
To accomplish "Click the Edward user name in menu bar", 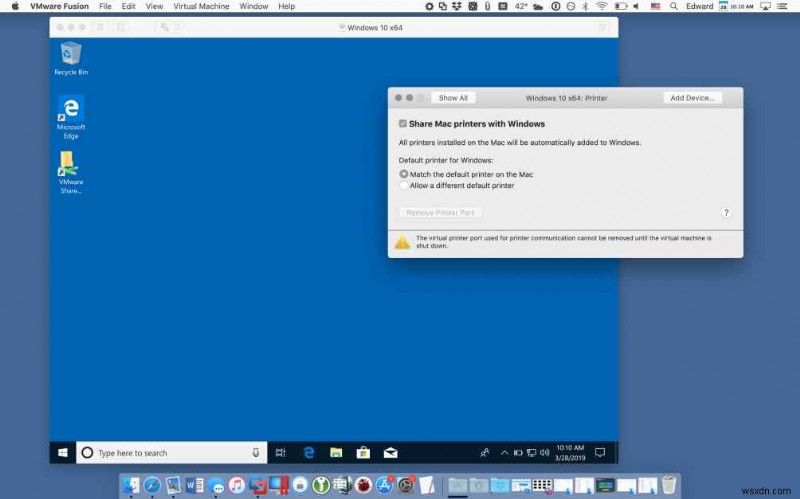I will click(699, 6).
